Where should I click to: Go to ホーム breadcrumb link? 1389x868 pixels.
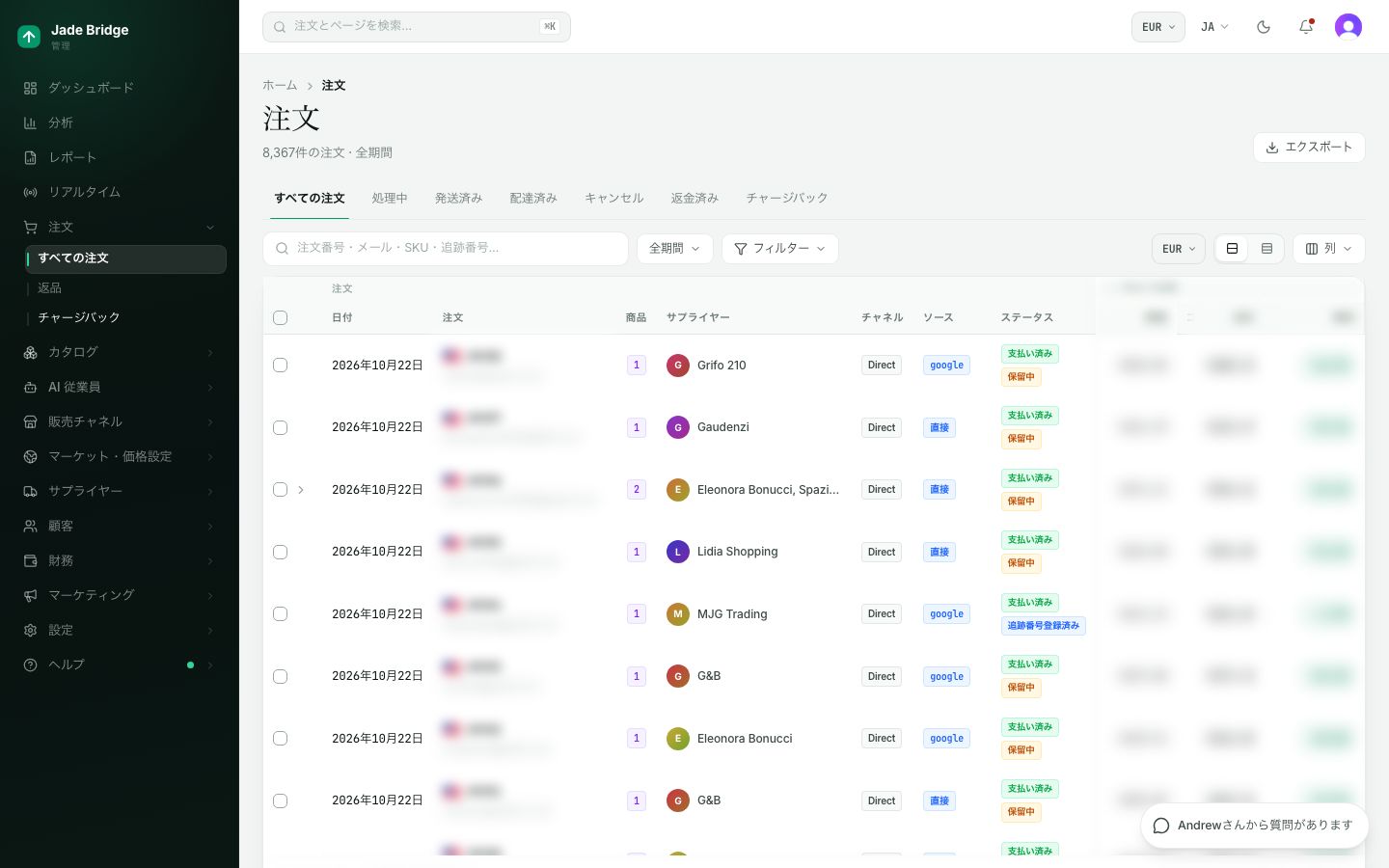(280, 86)
